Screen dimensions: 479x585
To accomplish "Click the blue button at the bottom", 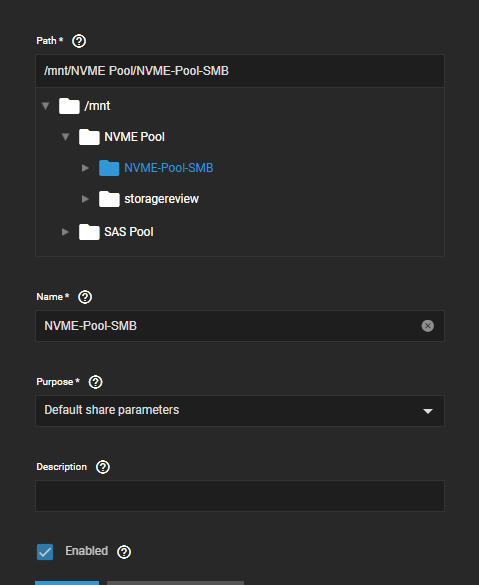I will pyautogui.click(x=67, y=583).
